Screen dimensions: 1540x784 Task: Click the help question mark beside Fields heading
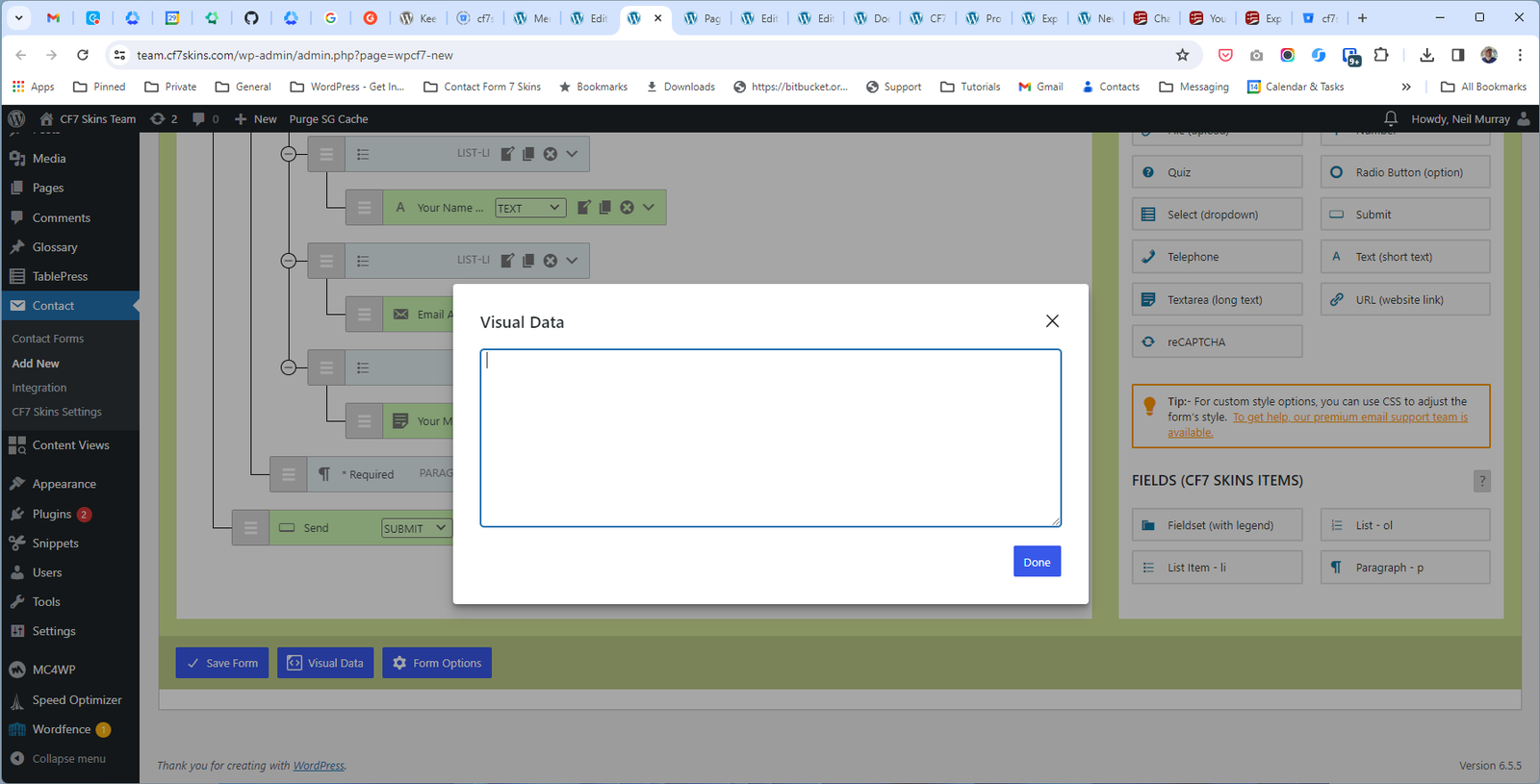coord(1481,481)
